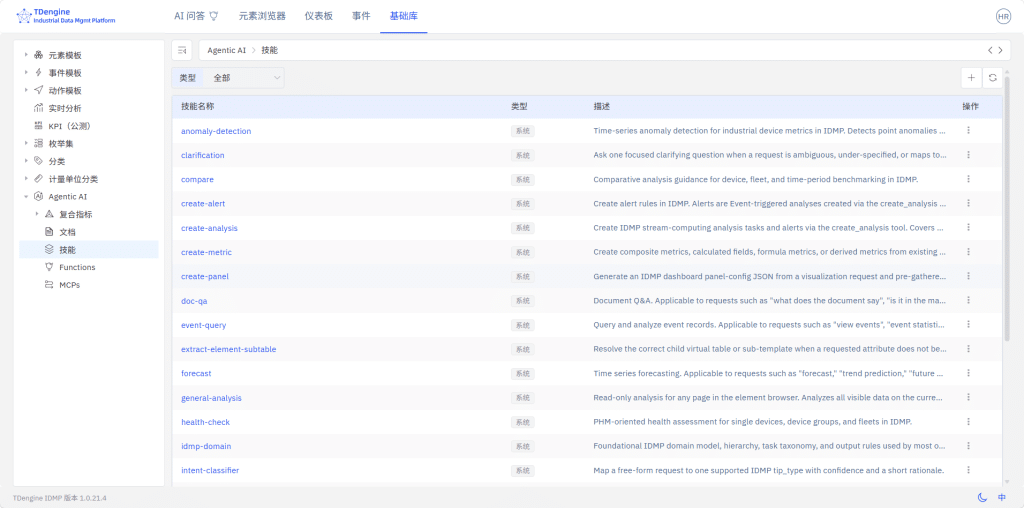Click the 技能名称 column header
Image resolution: width=1024 pixels, height=508 pixels.
pos(197,106)
